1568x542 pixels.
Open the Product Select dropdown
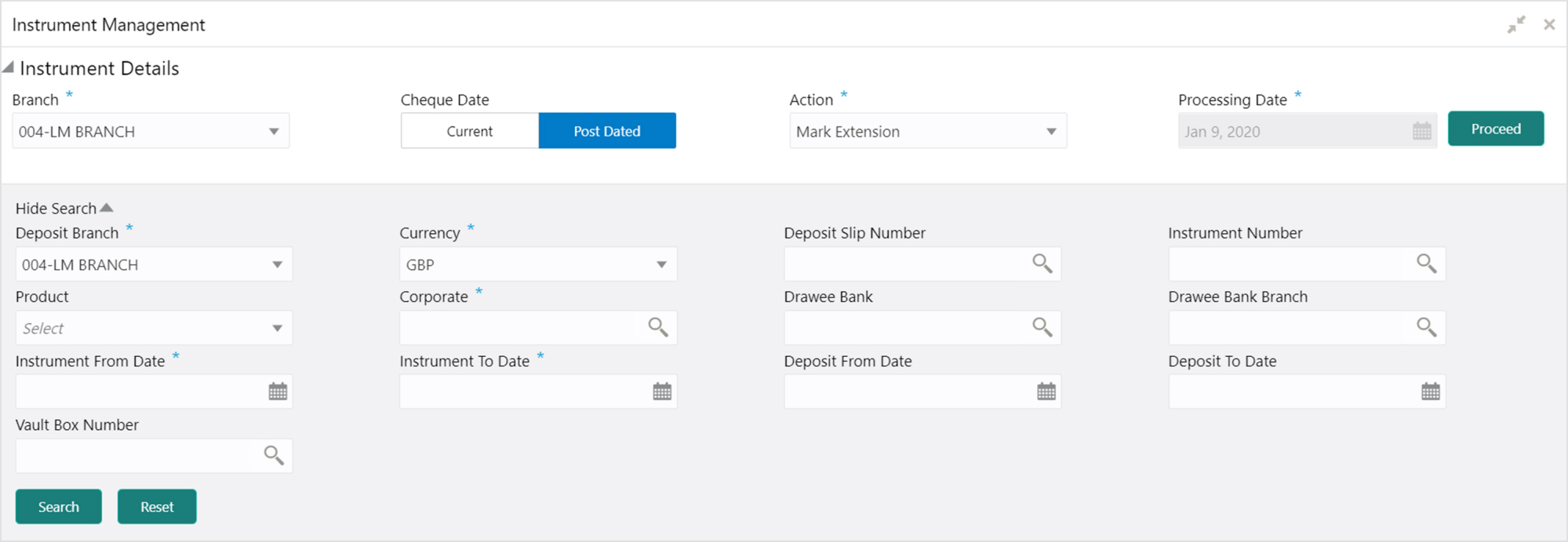coord(154,328)
